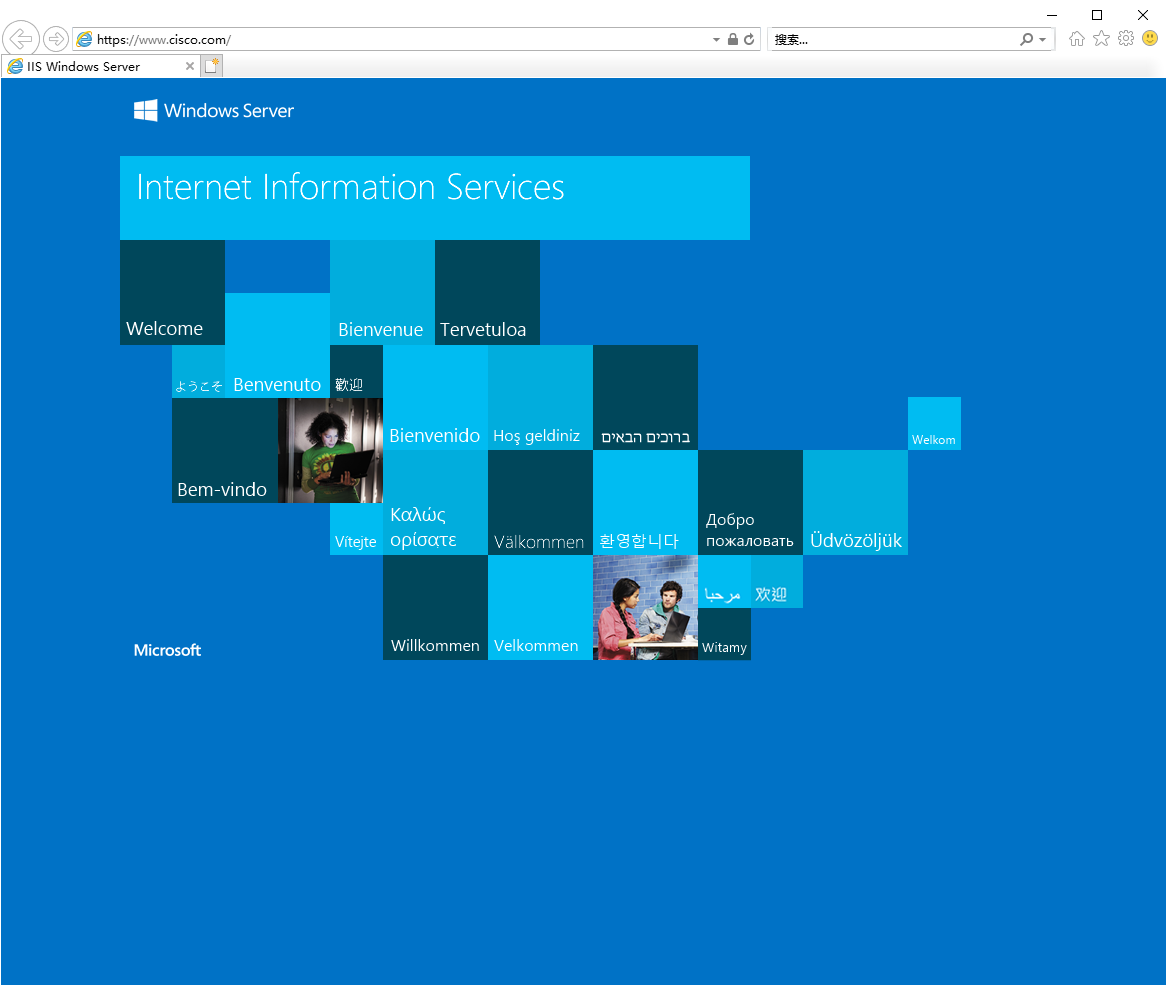Expand the search provider dropdown arrow

click(1043, 39)
